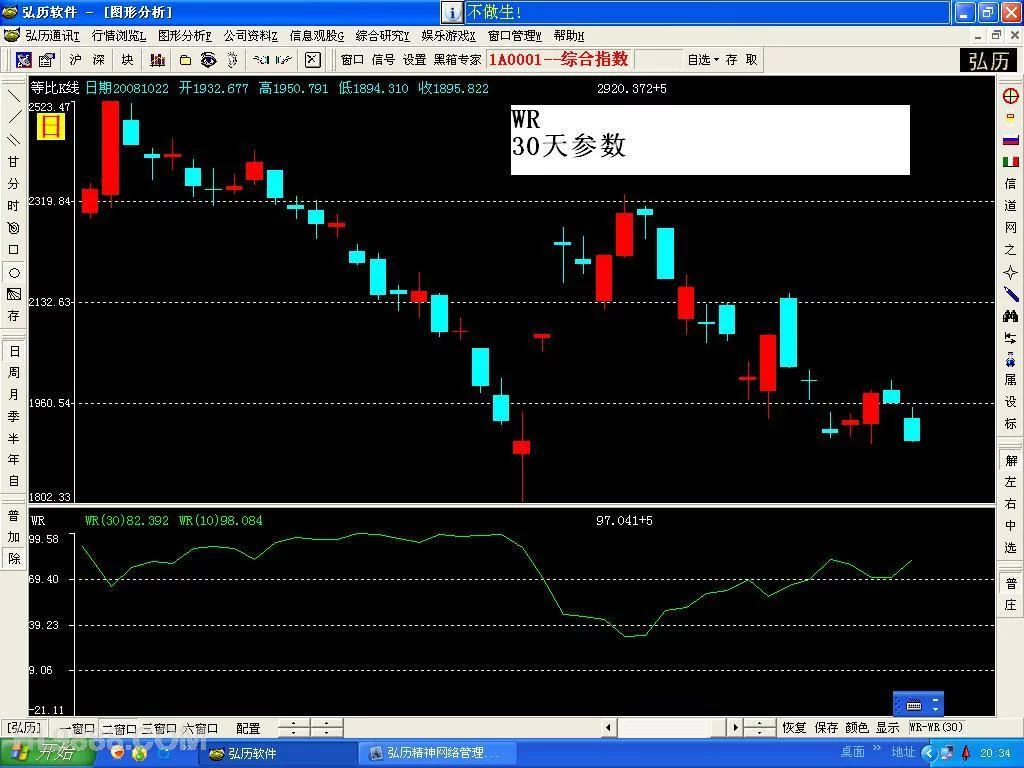The image size is (1024, 768).
Task: Select the hatched pattern drawing tool
Action: [14, 295]
